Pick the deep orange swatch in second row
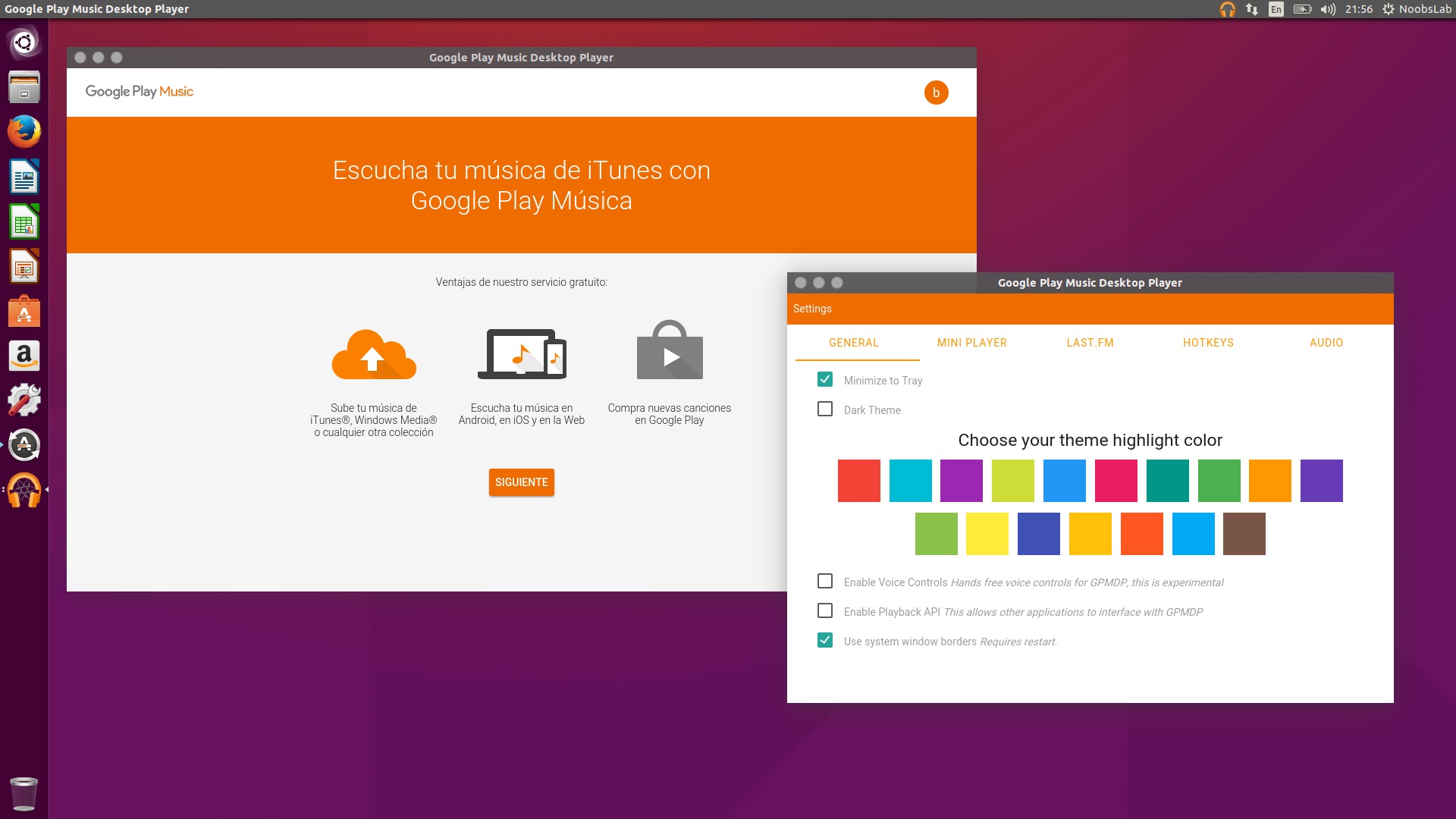 pos(1142,534)
